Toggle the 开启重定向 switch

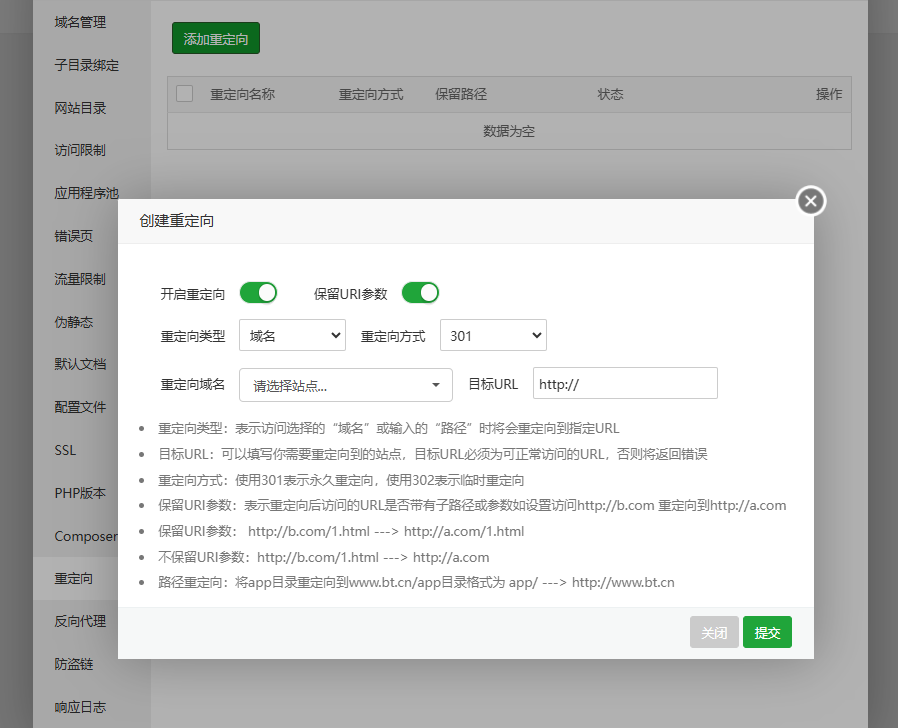click(x=258, y=293)
